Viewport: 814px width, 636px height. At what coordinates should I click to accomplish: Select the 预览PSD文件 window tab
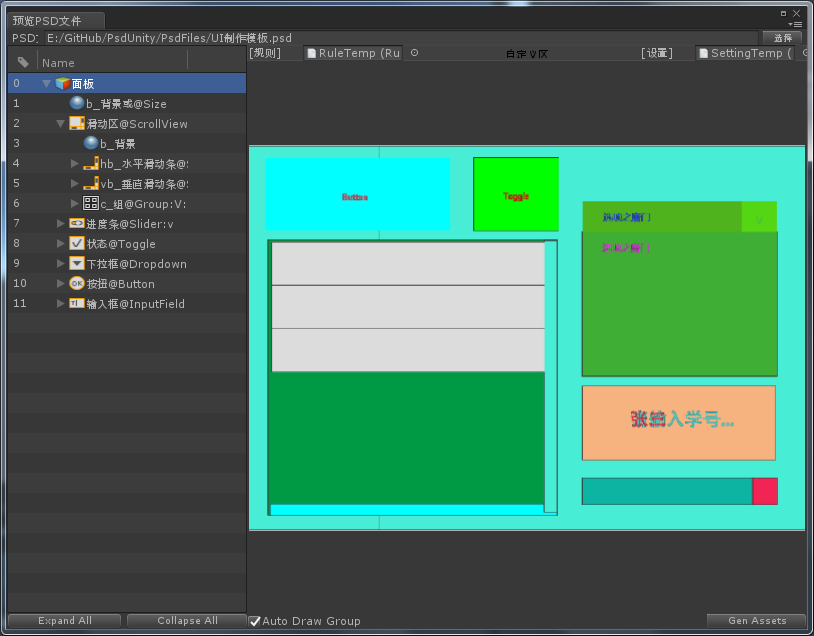coord(54,20)
